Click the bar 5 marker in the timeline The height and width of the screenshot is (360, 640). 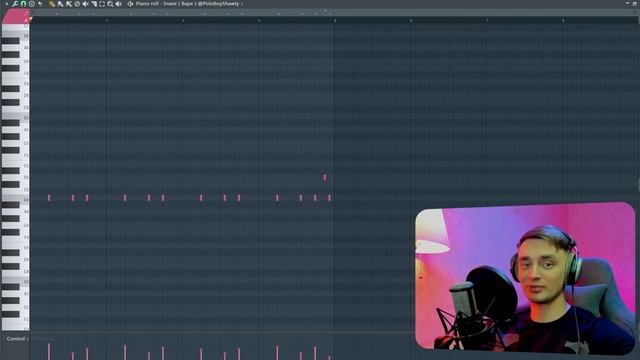click(335, 20)
